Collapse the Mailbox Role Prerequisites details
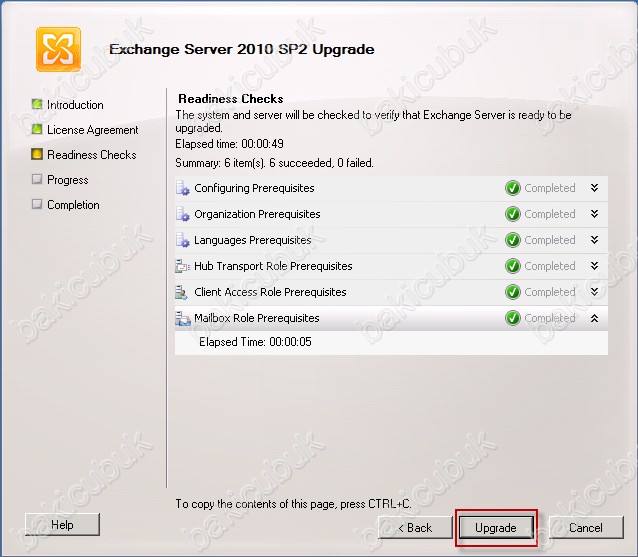638x557 pixels. [x=594, y=318]
